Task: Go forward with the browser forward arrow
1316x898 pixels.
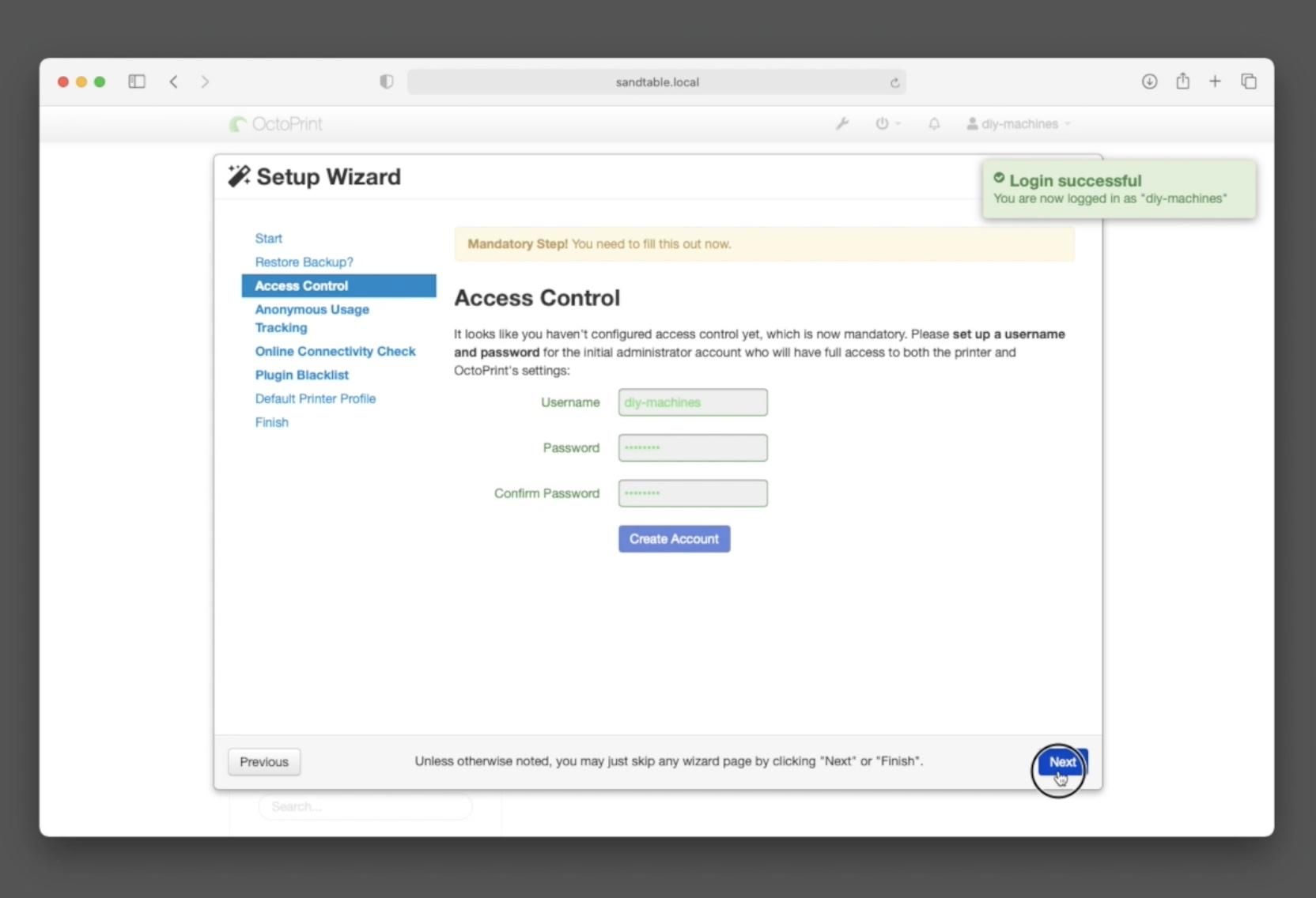Action: [x=205, y=81]
